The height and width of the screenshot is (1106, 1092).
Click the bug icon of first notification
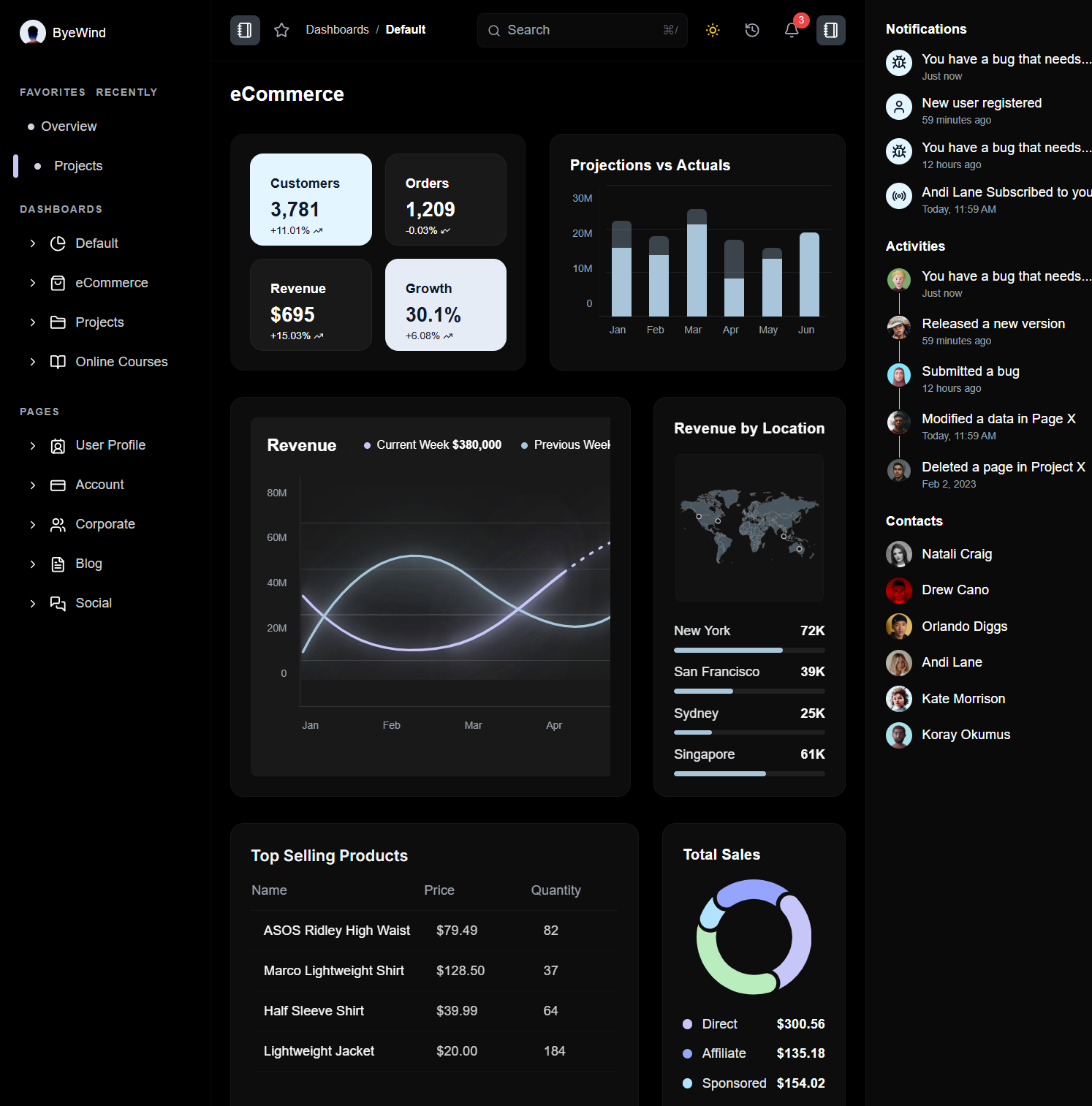899,63
